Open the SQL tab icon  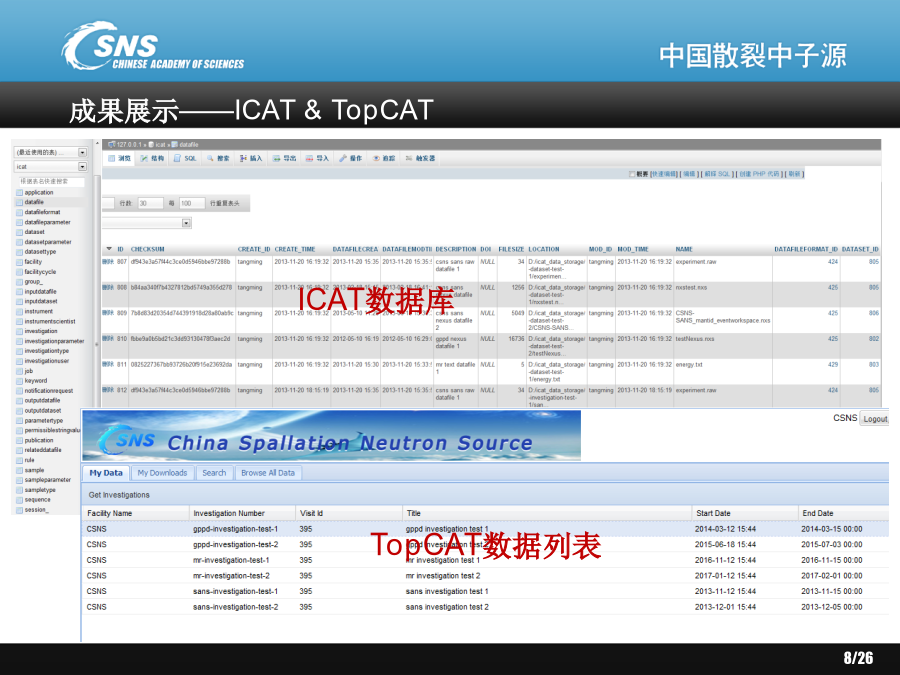coord(177,158)
